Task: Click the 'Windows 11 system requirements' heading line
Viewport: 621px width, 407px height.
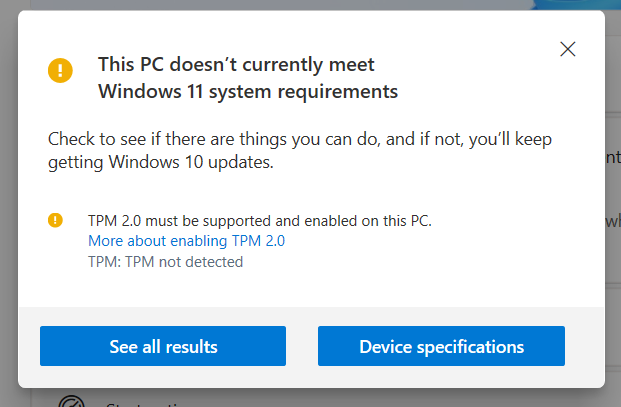Action: click(248, 92)
